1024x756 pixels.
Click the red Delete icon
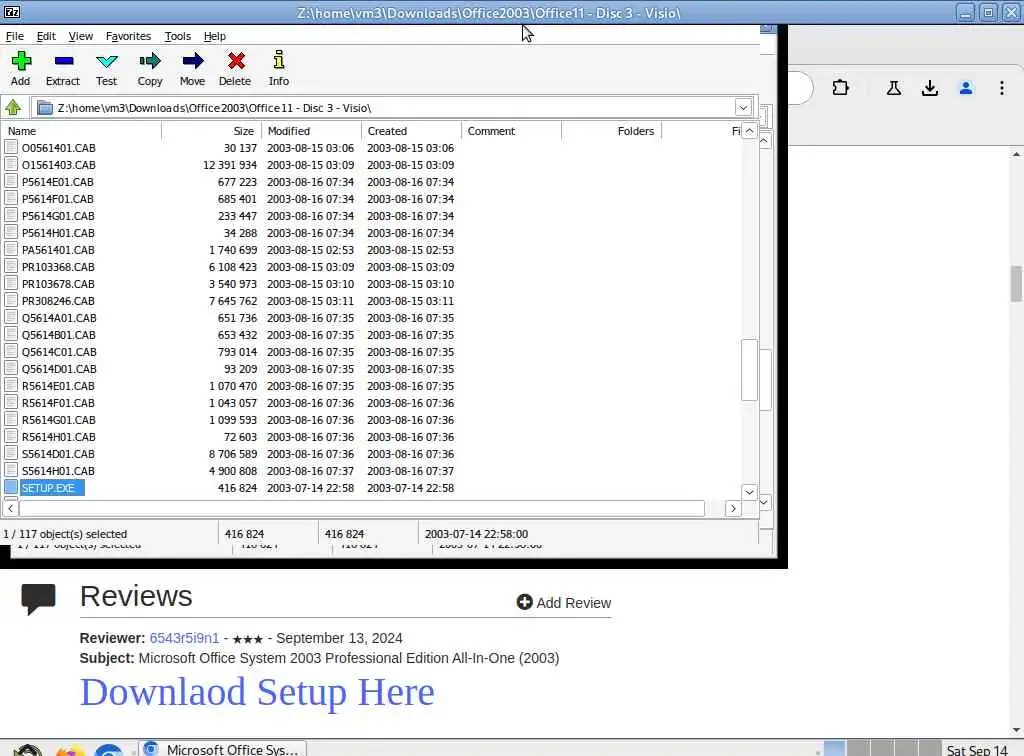pos(236,61)
